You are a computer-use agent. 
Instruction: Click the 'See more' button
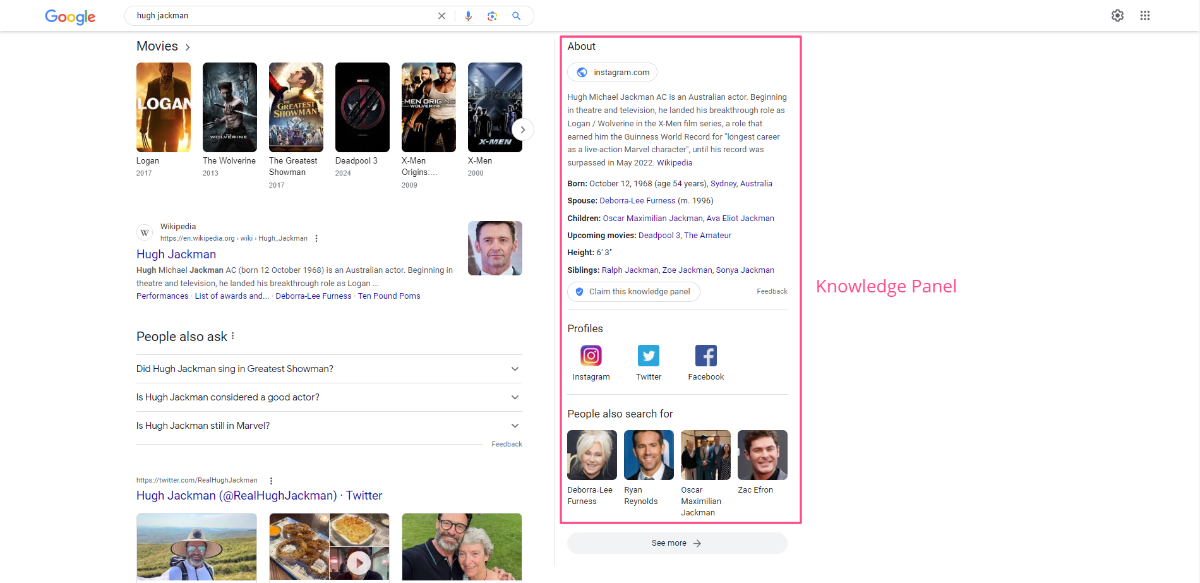click(x=677, y=543)
